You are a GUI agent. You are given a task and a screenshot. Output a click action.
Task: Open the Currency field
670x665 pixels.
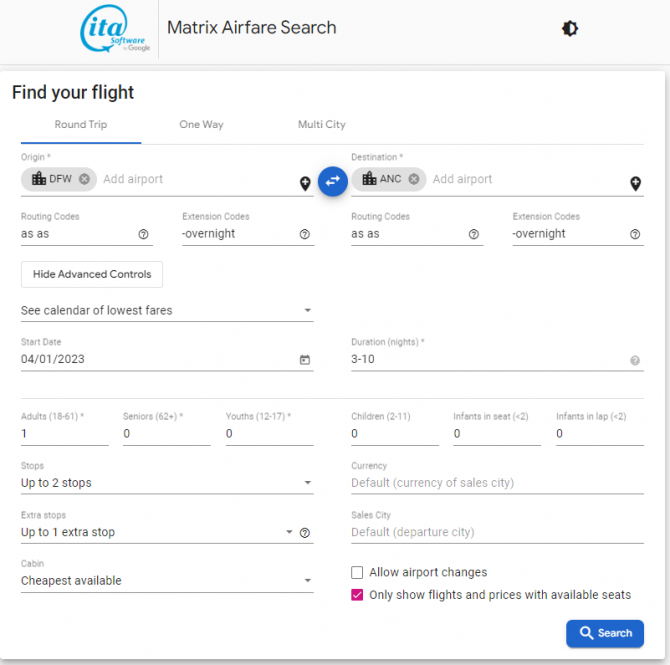click(x=497, y=483)
